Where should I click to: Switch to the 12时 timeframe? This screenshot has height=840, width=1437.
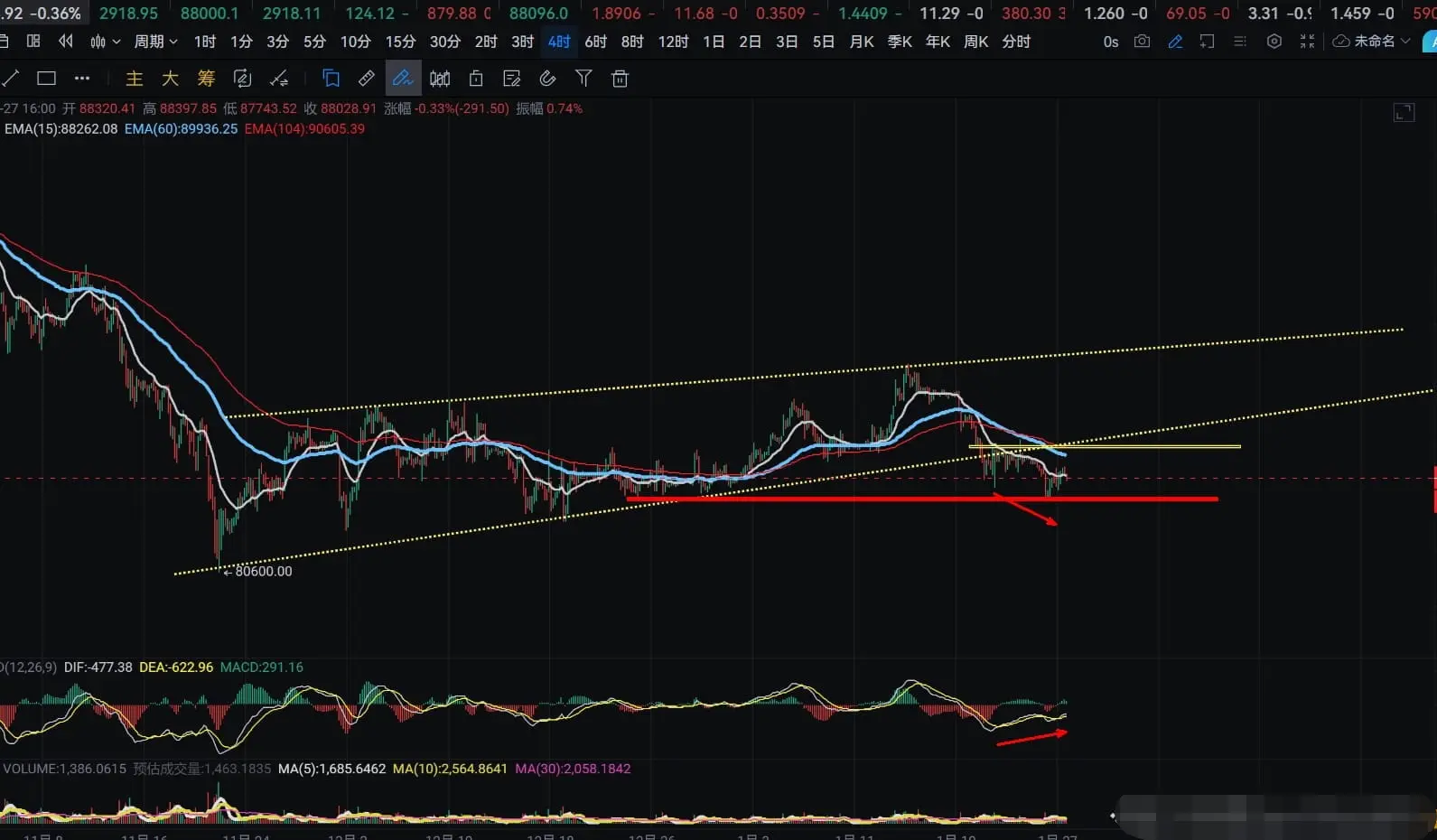673,42
